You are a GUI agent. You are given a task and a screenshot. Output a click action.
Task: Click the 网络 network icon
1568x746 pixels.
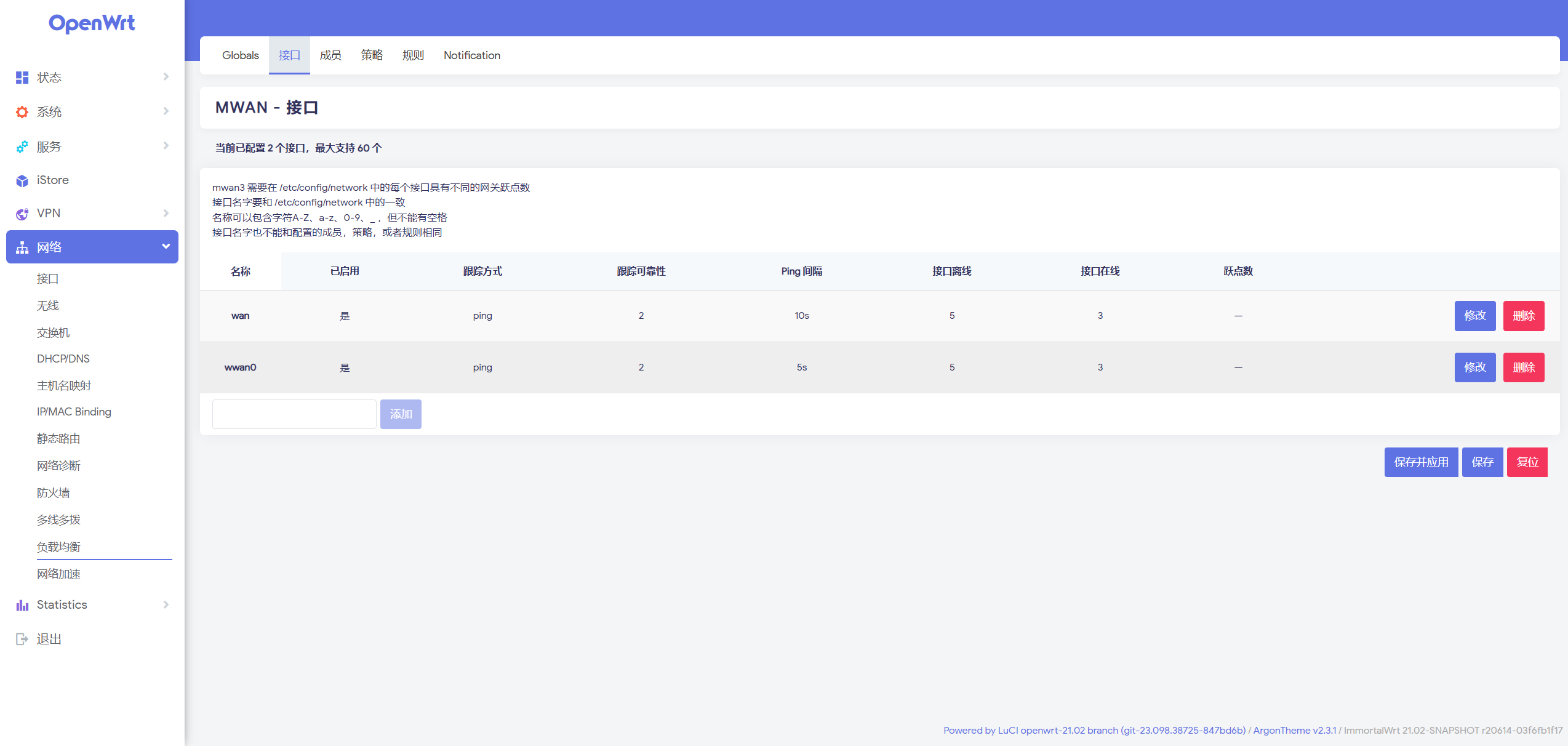pos(22,247)
